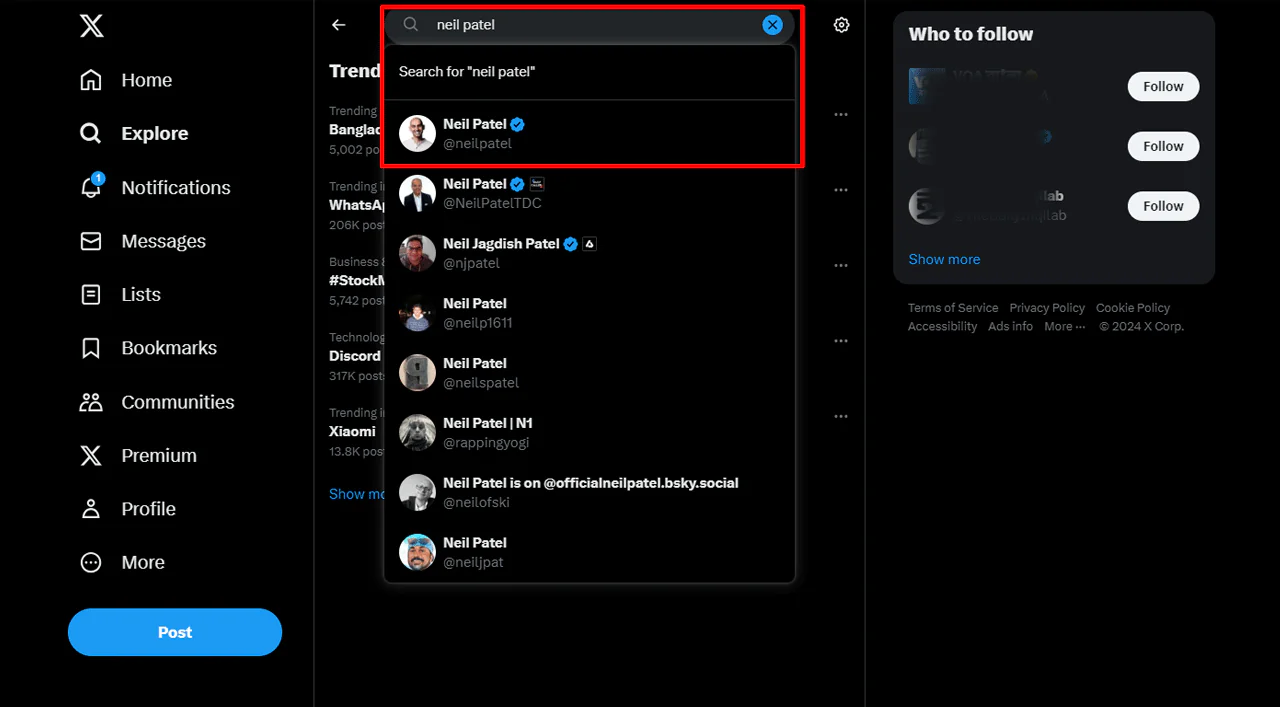The image size is (1280, 707).
Task: Open Bookmarks from sidebar
Action: 148,348
